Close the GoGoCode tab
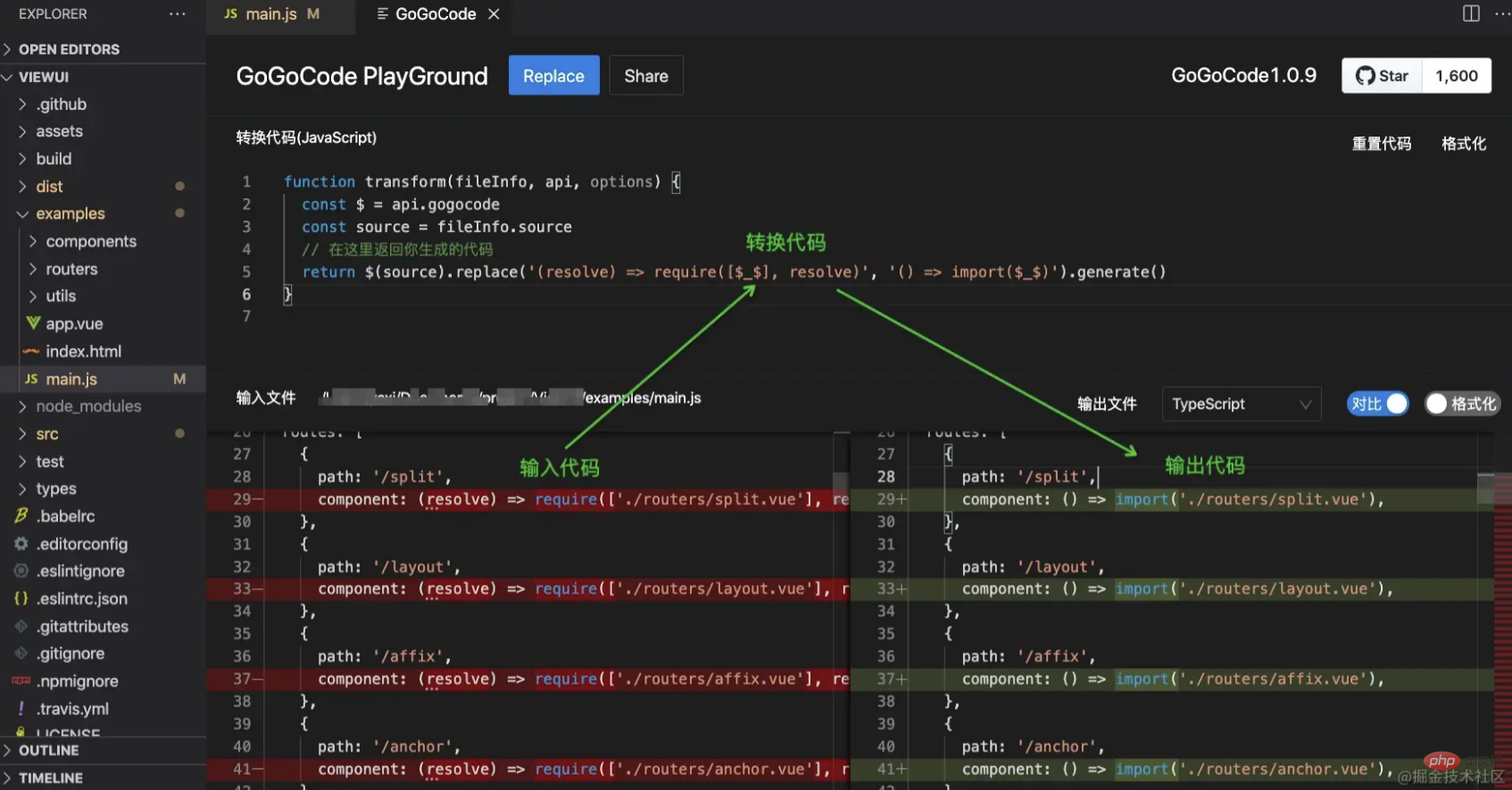1512x790 pixels. point(494,14)
